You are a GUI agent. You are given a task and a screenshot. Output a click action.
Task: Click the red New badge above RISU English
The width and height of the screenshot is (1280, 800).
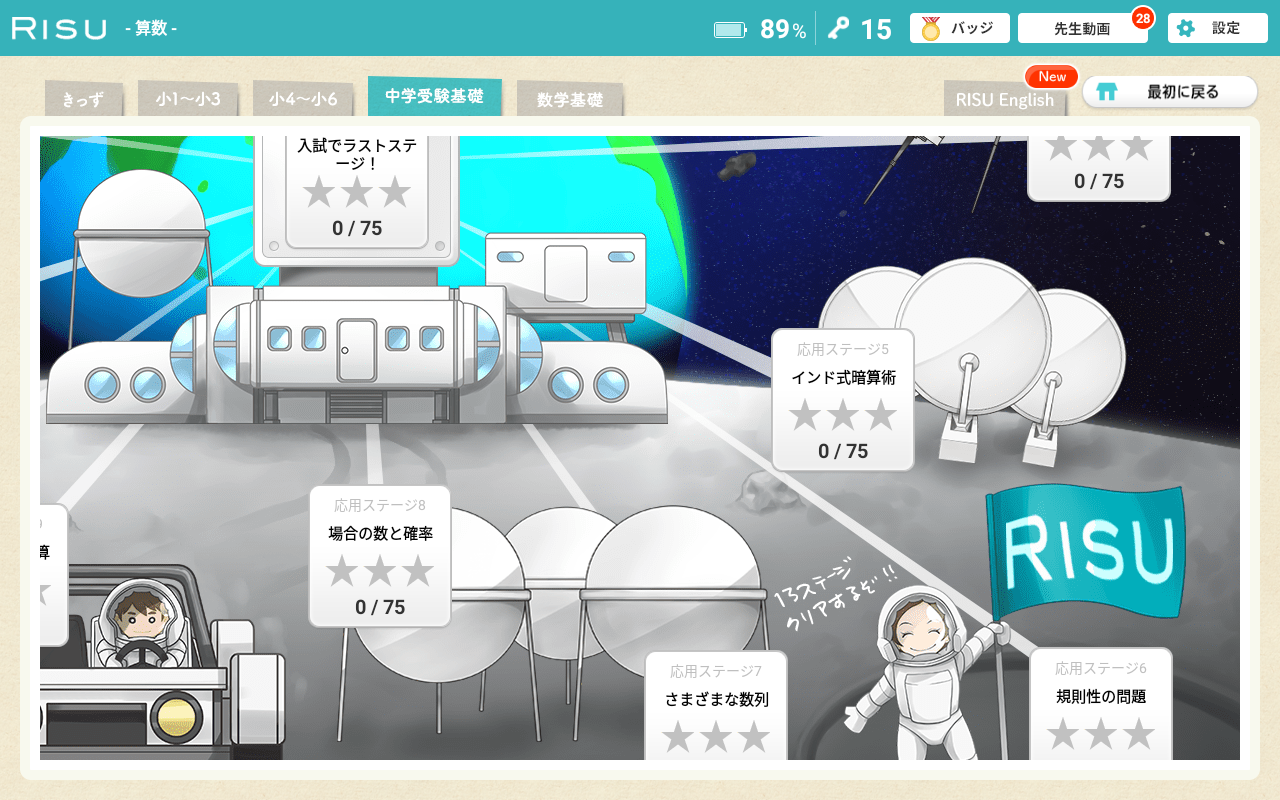[x=1051, y=76]
